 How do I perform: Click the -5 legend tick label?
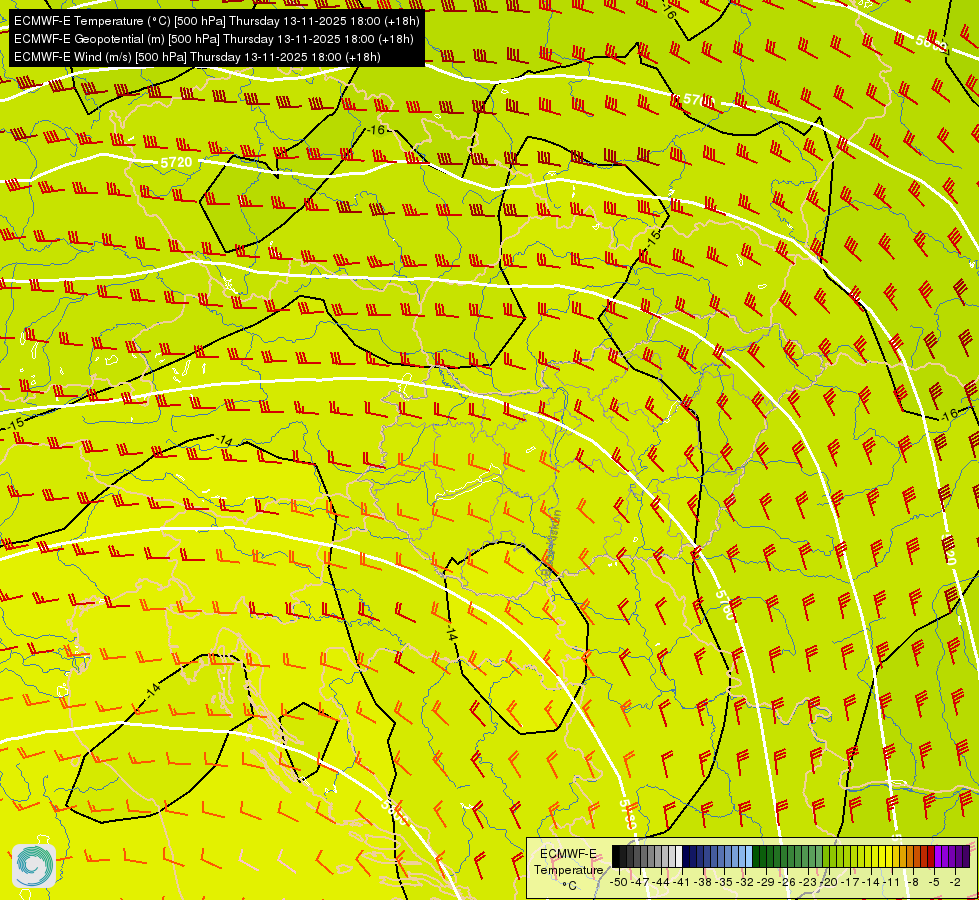click(x=934, y=882)
